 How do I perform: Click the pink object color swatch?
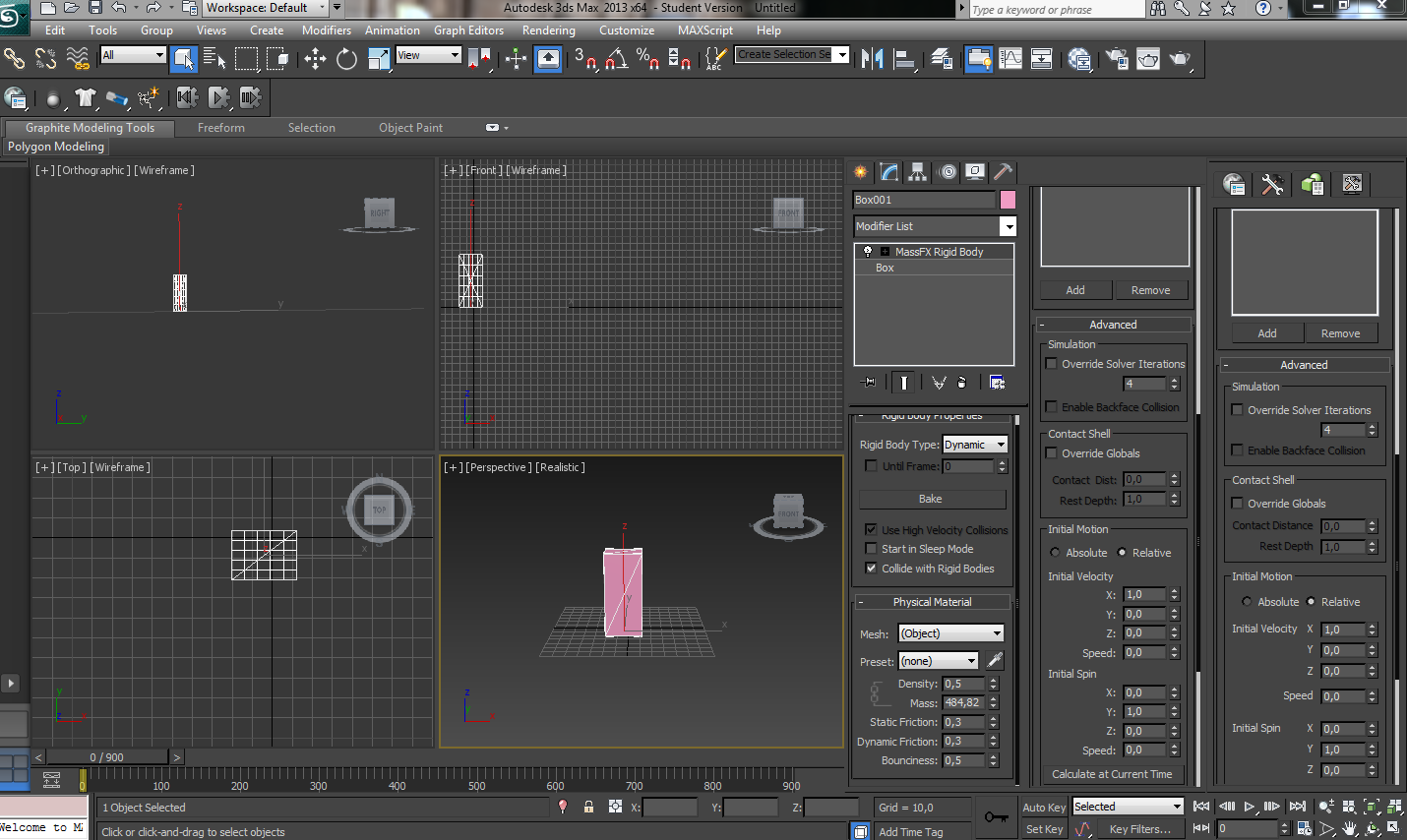coord(1008,200)
